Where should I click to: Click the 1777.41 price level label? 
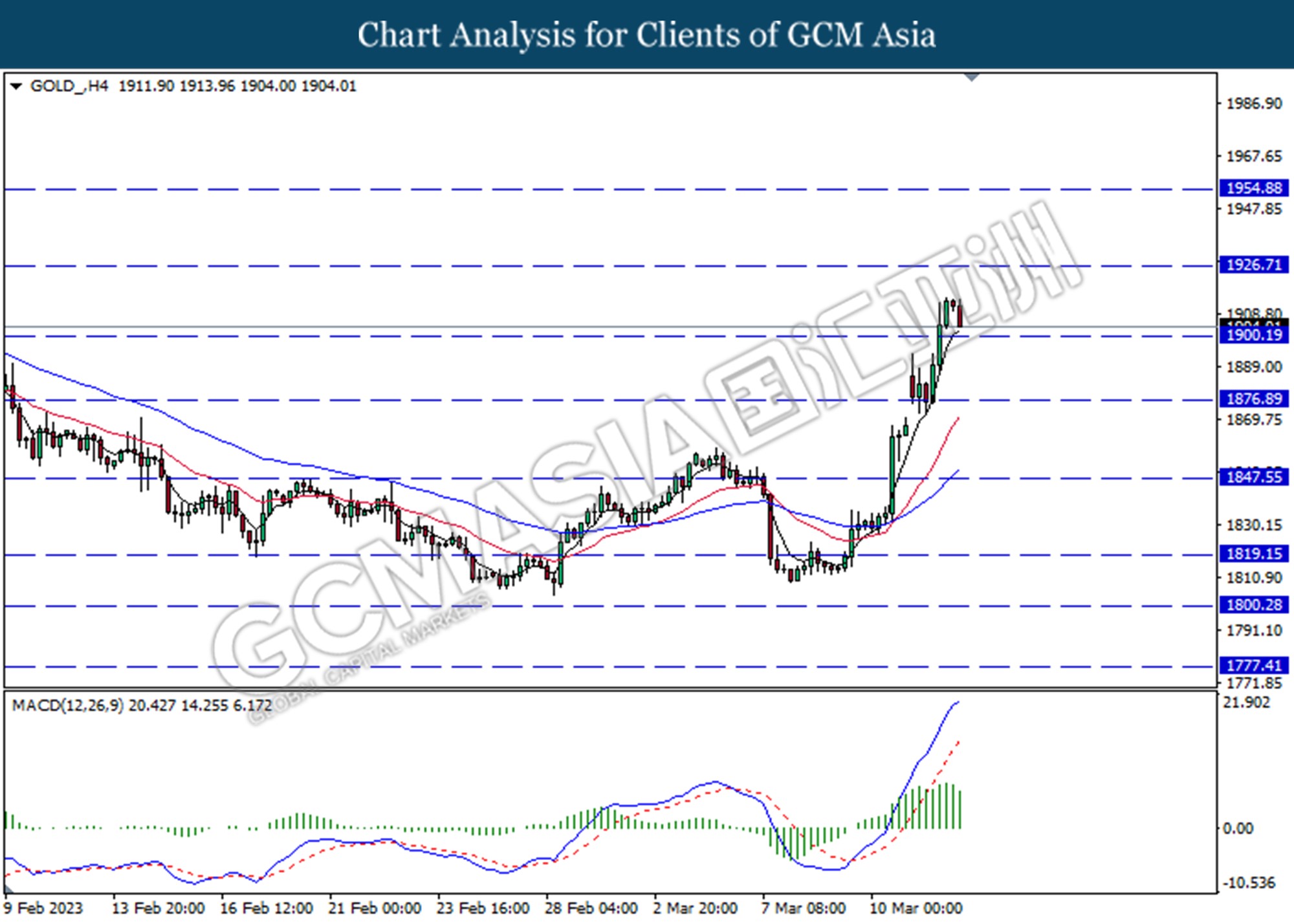(1254, 665)
